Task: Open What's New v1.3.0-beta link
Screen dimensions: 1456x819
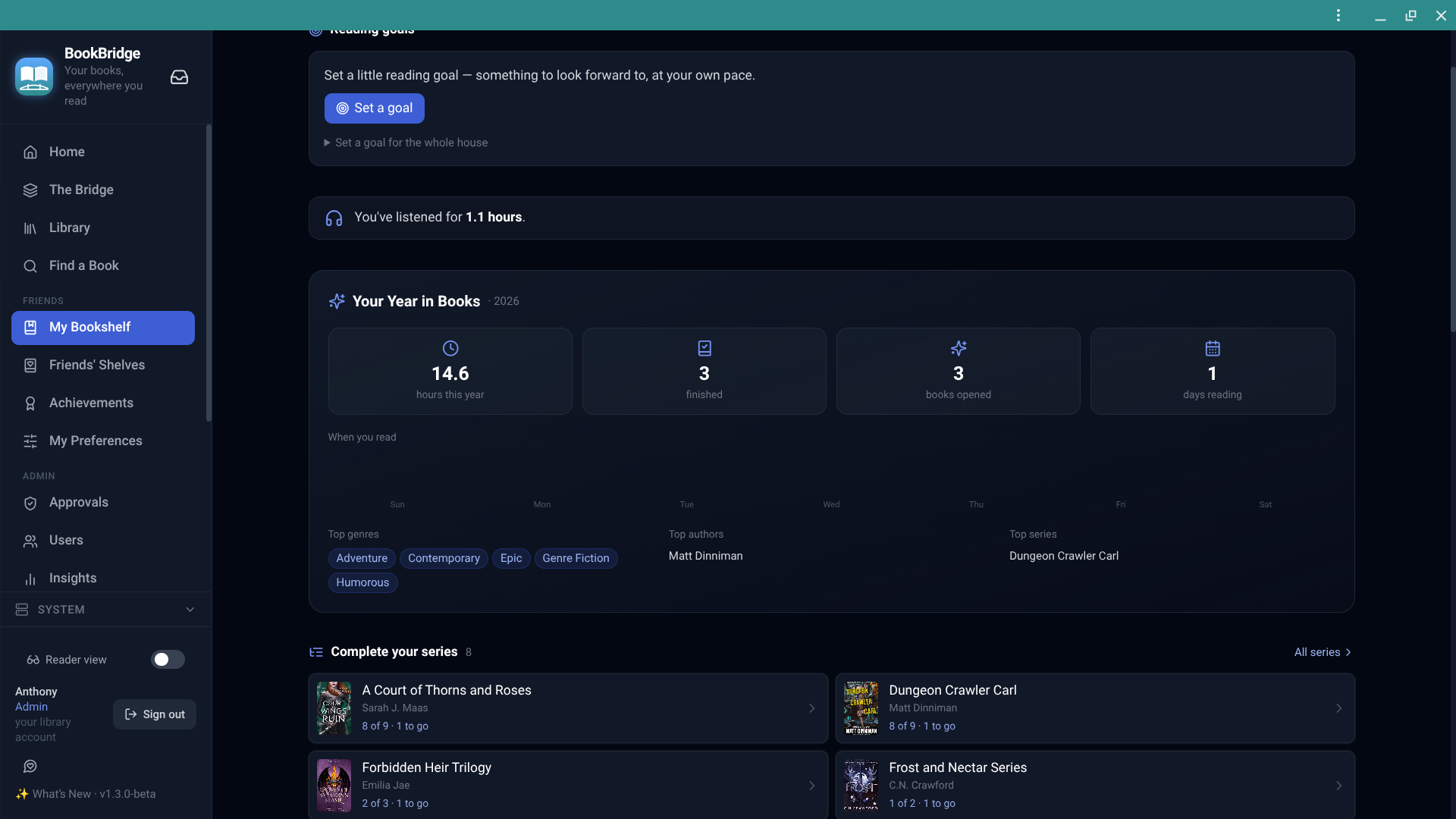Action: tap(86, 794)
